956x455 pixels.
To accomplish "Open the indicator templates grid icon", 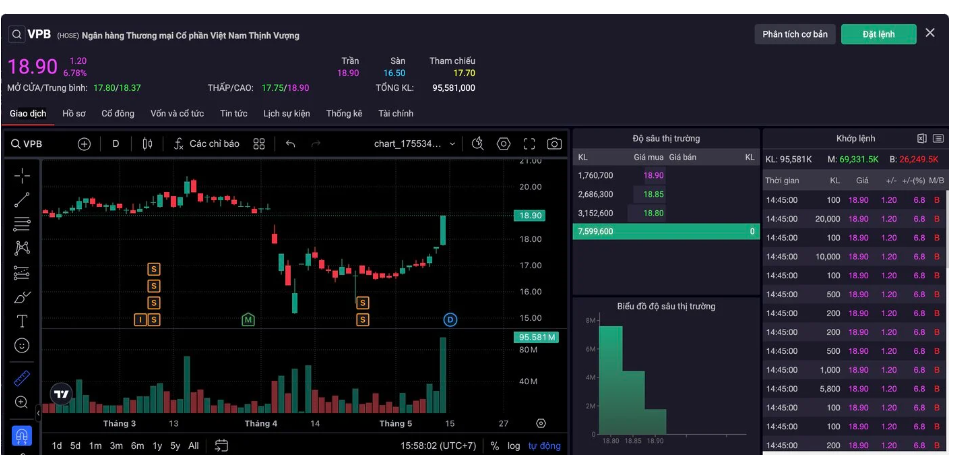I will [259, 144].
